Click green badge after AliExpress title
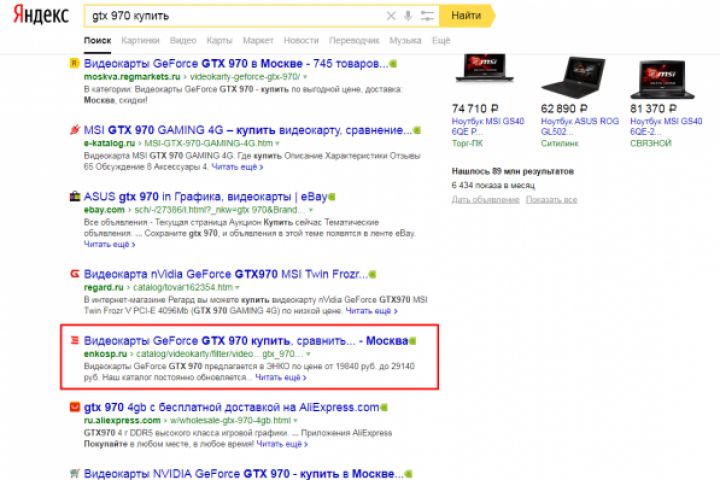720x480 pixels. click(x=384, y=408)
